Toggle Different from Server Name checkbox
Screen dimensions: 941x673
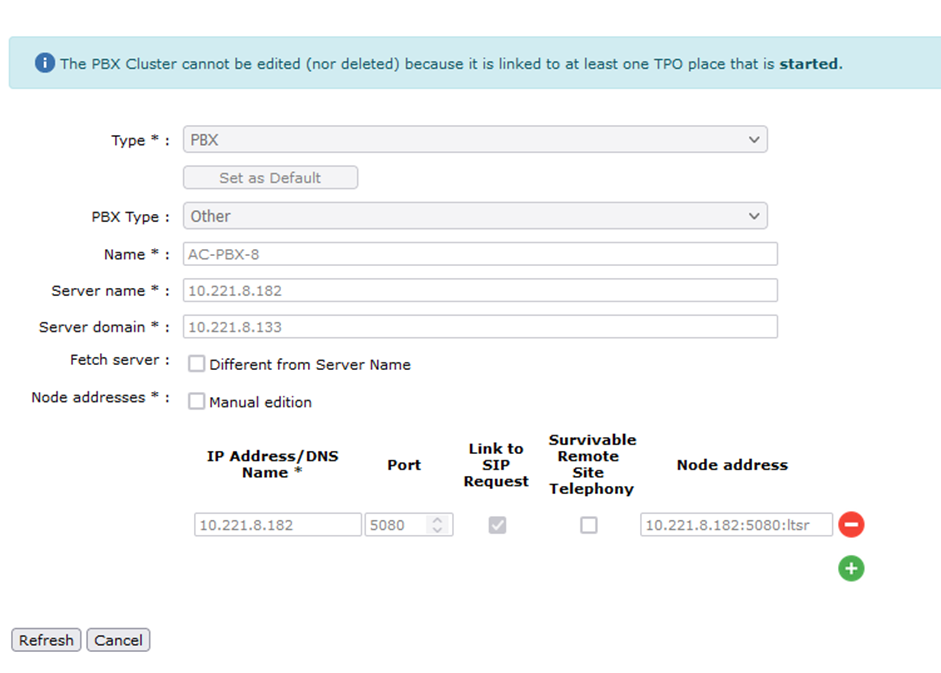pyautogui.click(x=196, y=364)
